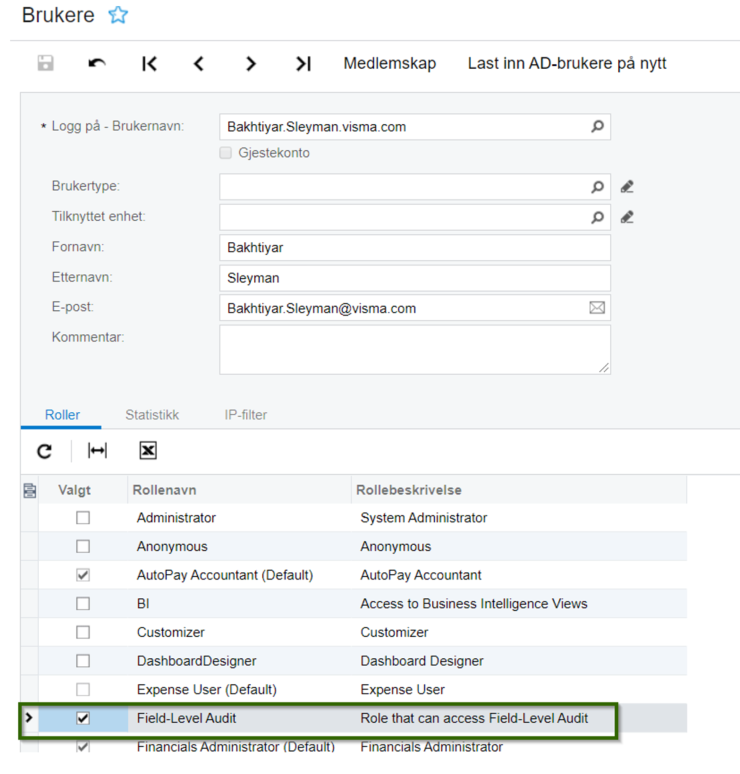Switch to the Statistikk tab
This screenshot has width=740, height=774.
pyautogui.click(x=151, y=414)
